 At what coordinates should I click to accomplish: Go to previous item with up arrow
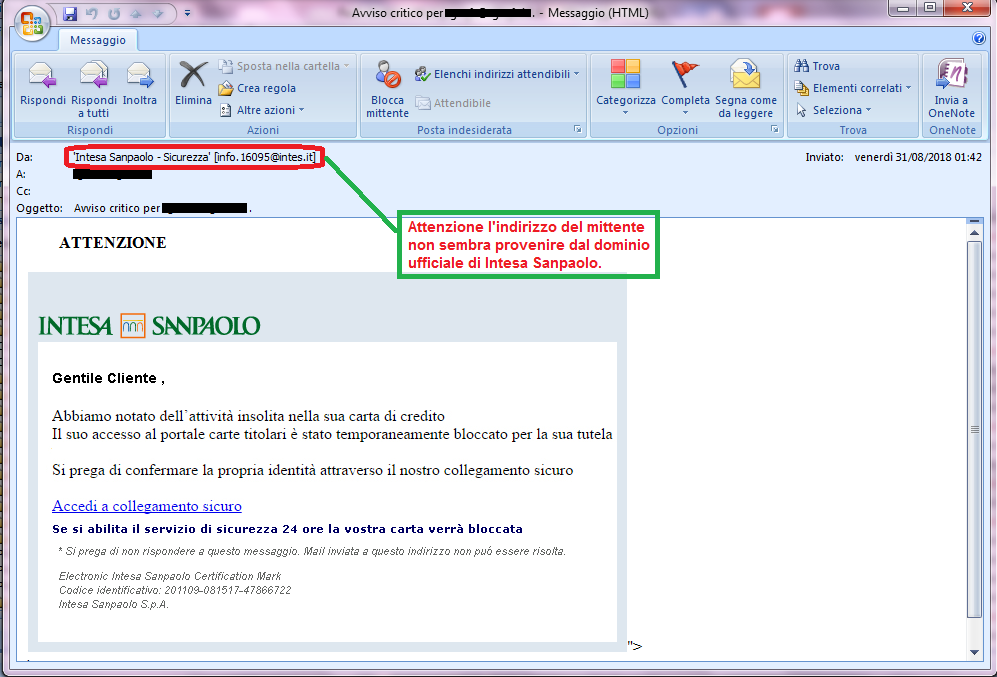136,13
